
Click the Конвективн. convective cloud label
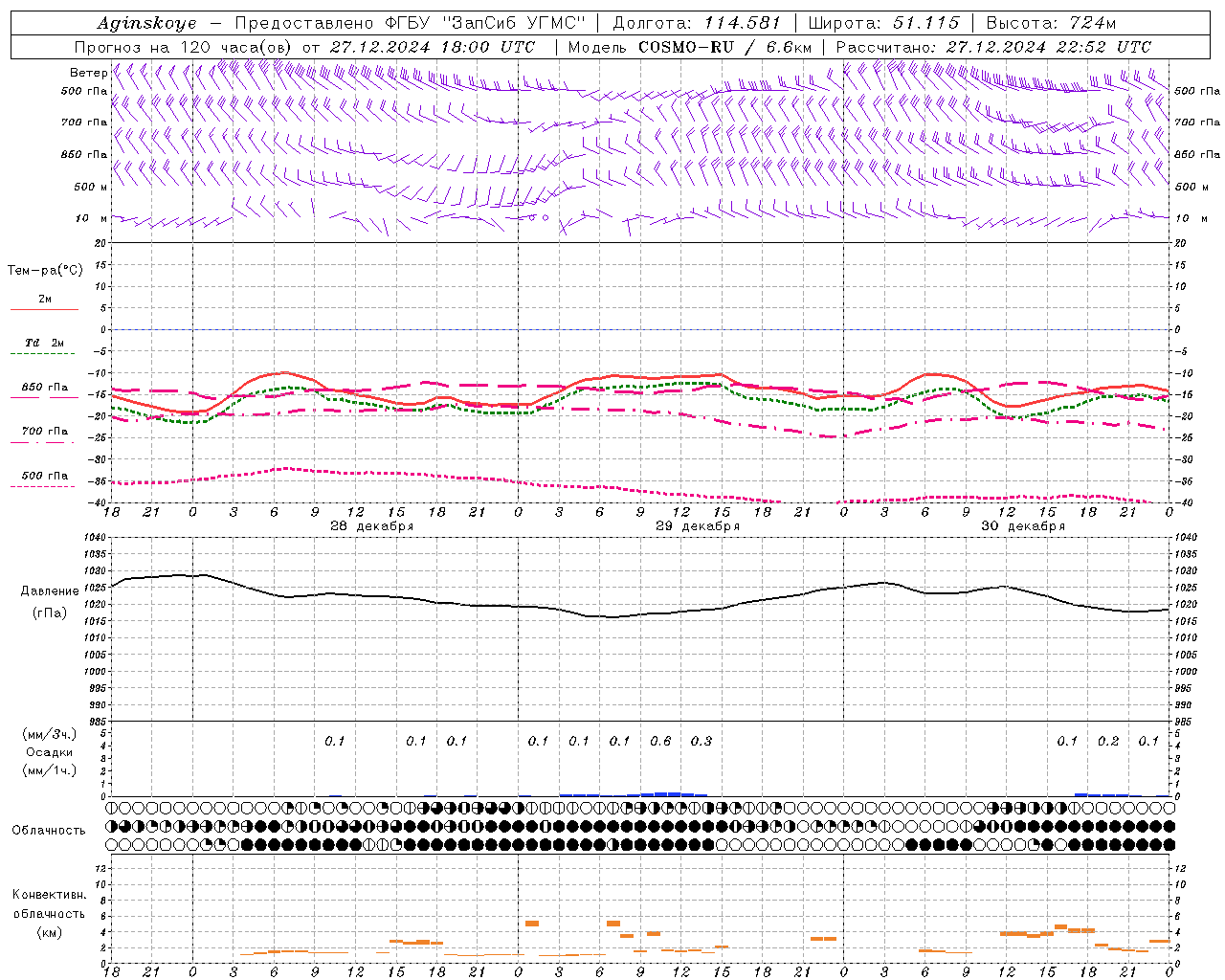(49, 895)
